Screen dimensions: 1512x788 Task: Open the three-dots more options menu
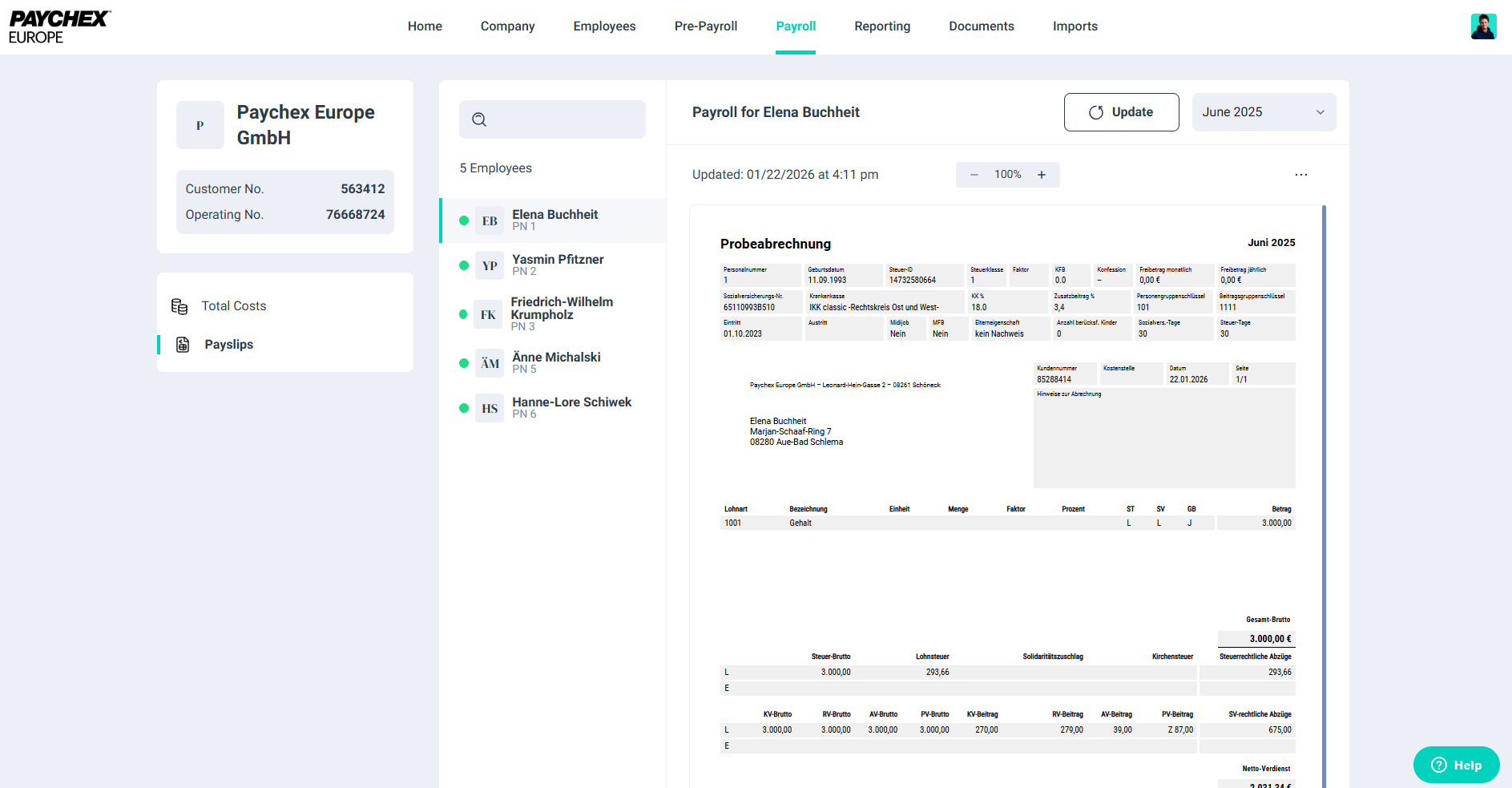tap(1300, 175)
